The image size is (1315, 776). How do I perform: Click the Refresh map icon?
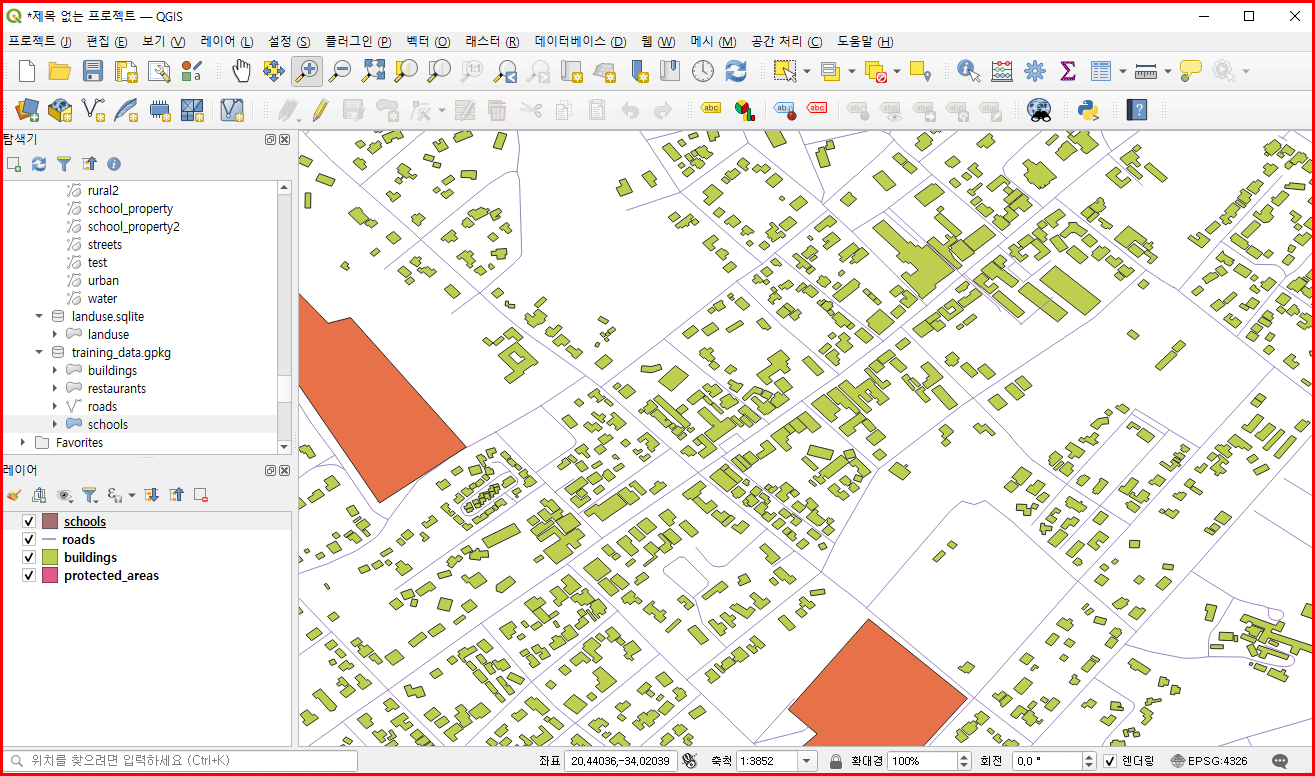[736, 71]
